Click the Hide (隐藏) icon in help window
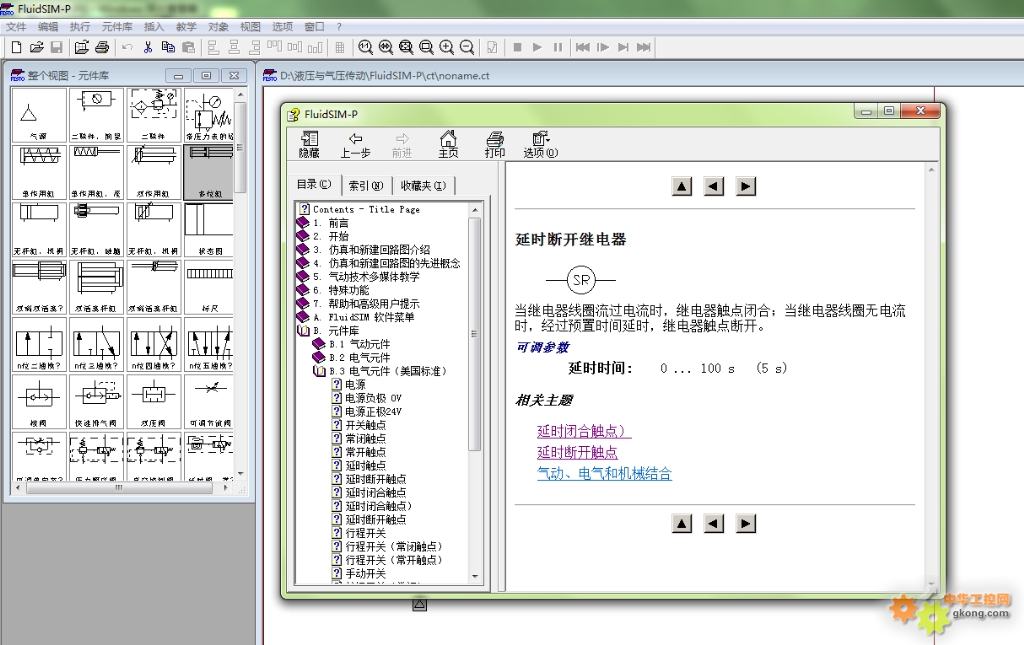1024x645 pixels. [x=309, y=144]
